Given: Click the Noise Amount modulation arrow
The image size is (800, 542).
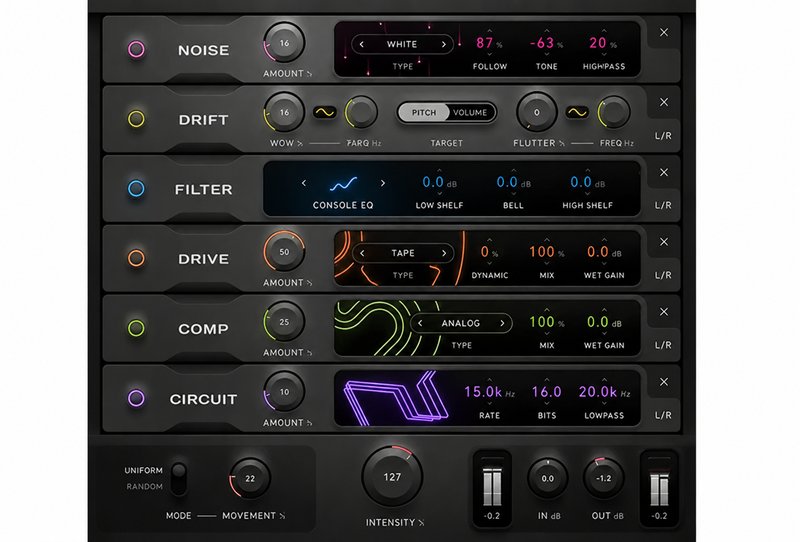Looking at the screenshot, I should tap(309, 74).
